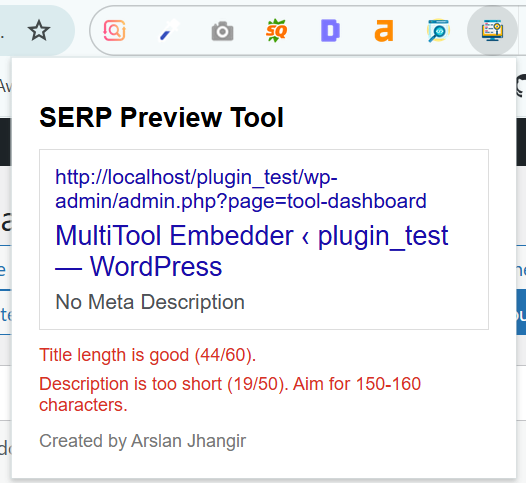Select the No Meta Description text
The width and height of the screenshot is (526, 483).
[x=150, y=302]
